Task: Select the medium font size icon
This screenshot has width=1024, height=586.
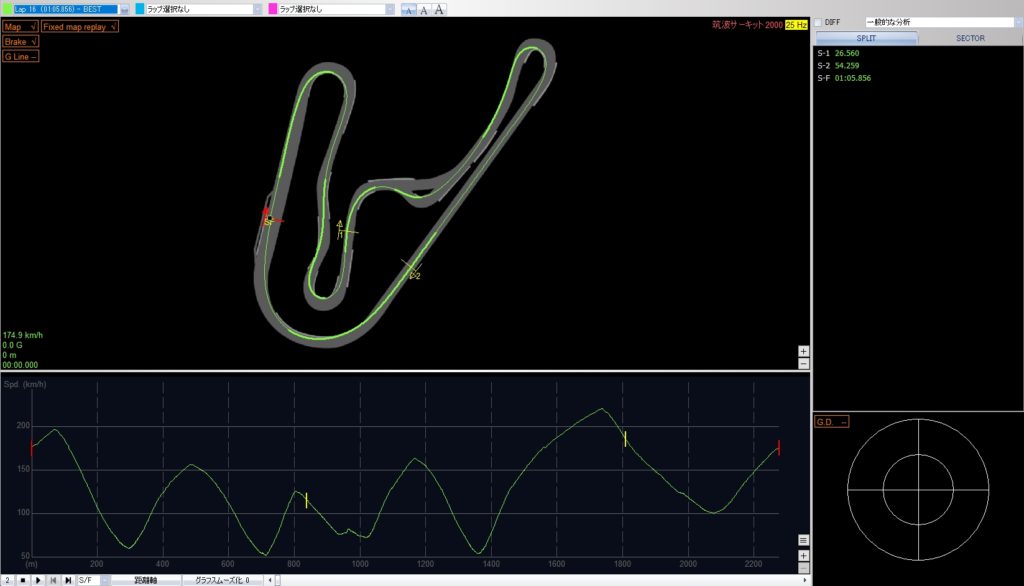Action: pyautogui.click(x=423, y=9)
